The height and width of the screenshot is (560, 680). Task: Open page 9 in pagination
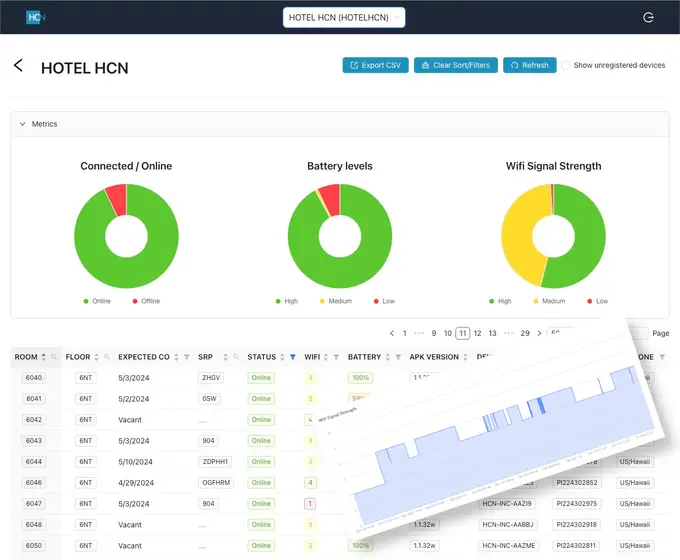[434, 333]
